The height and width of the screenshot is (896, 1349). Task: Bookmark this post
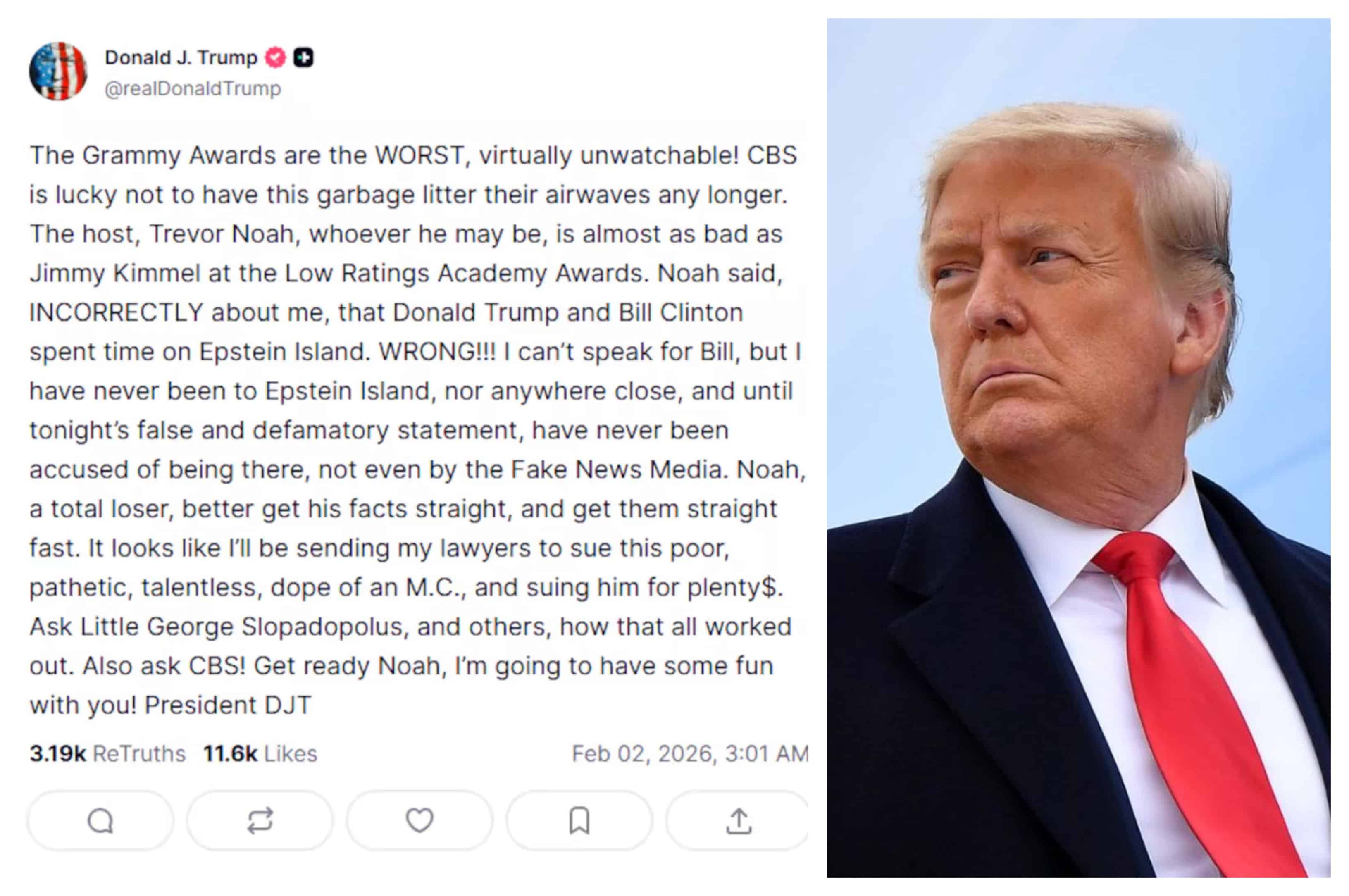[x=579, y=821]
